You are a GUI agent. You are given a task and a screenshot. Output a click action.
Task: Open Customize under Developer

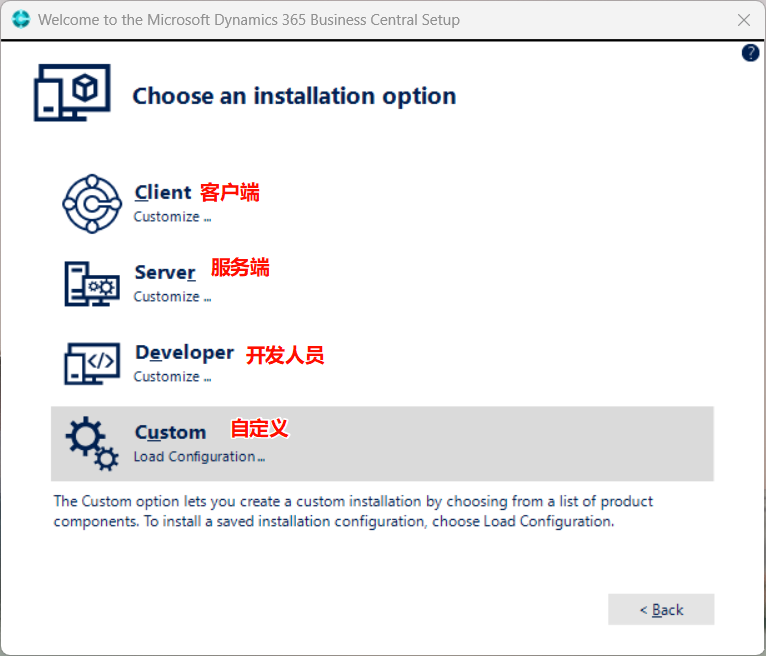[x=172, y=377]
